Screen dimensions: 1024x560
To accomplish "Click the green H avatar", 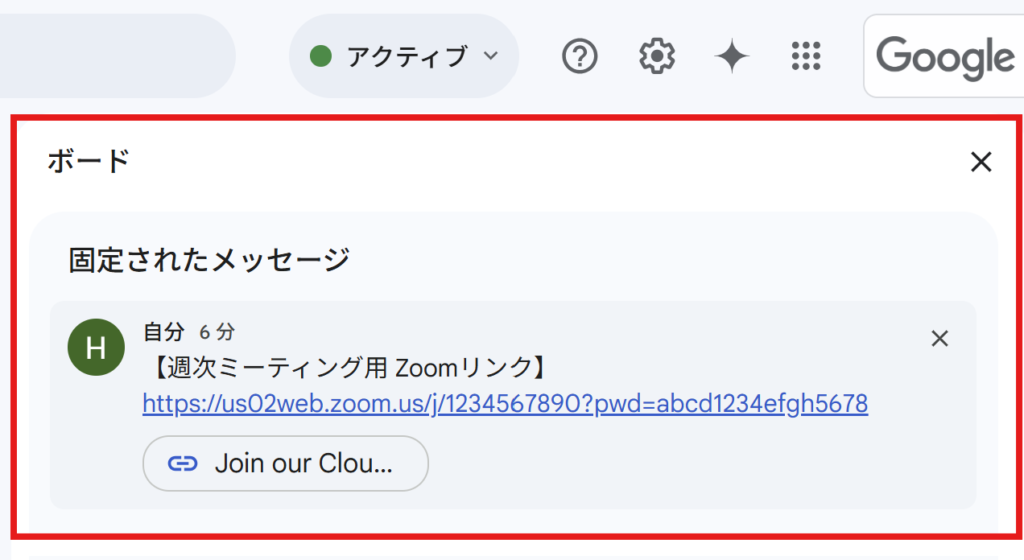I will [96, 347].
